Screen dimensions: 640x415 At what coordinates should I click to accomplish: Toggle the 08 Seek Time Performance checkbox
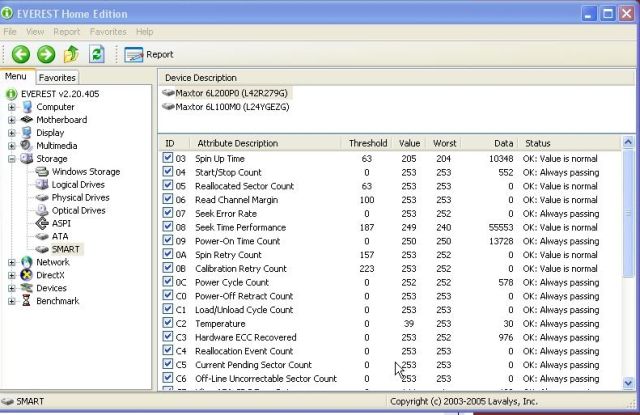point(167,226)
